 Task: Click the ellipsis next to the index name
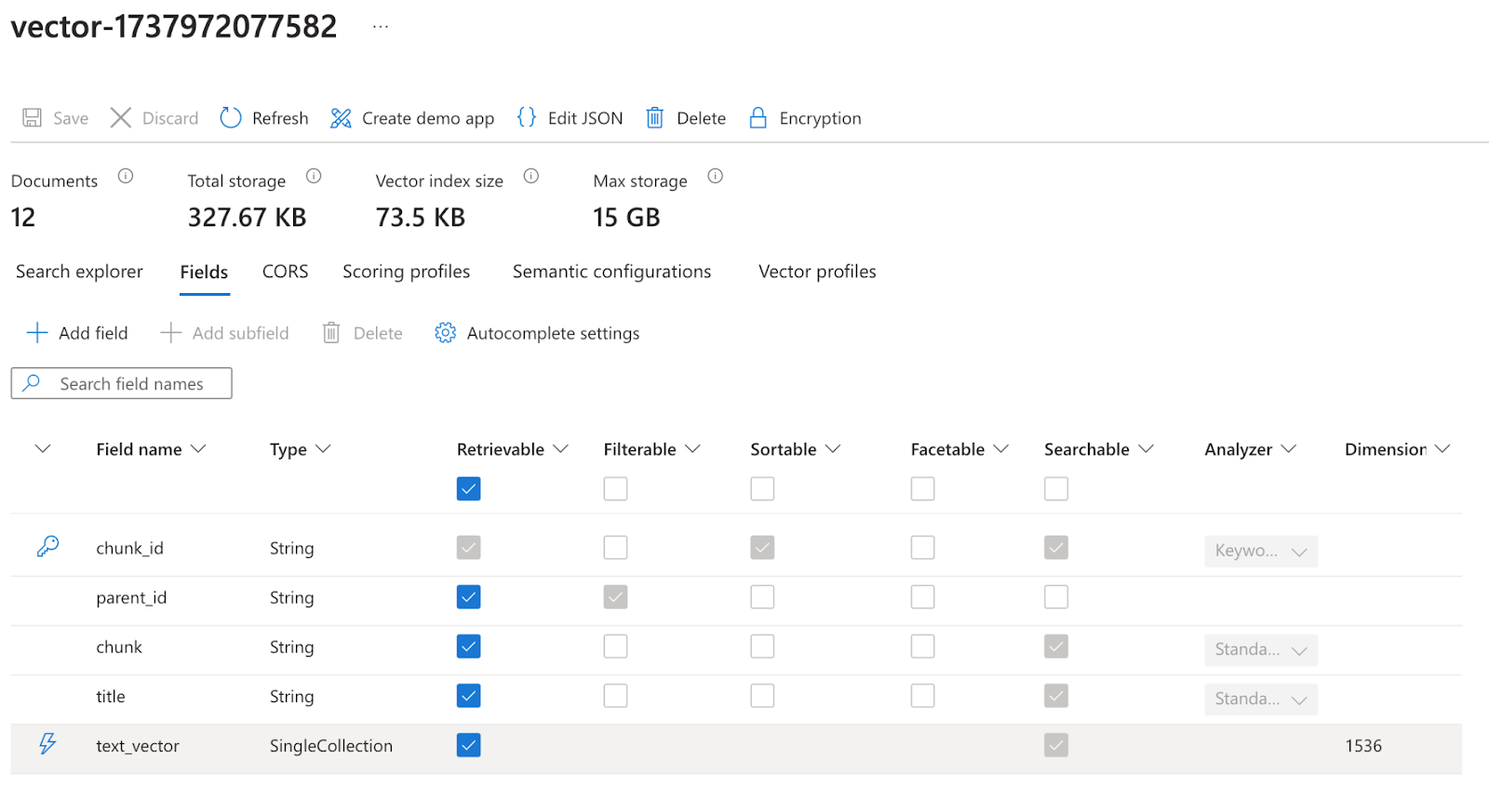381,27
